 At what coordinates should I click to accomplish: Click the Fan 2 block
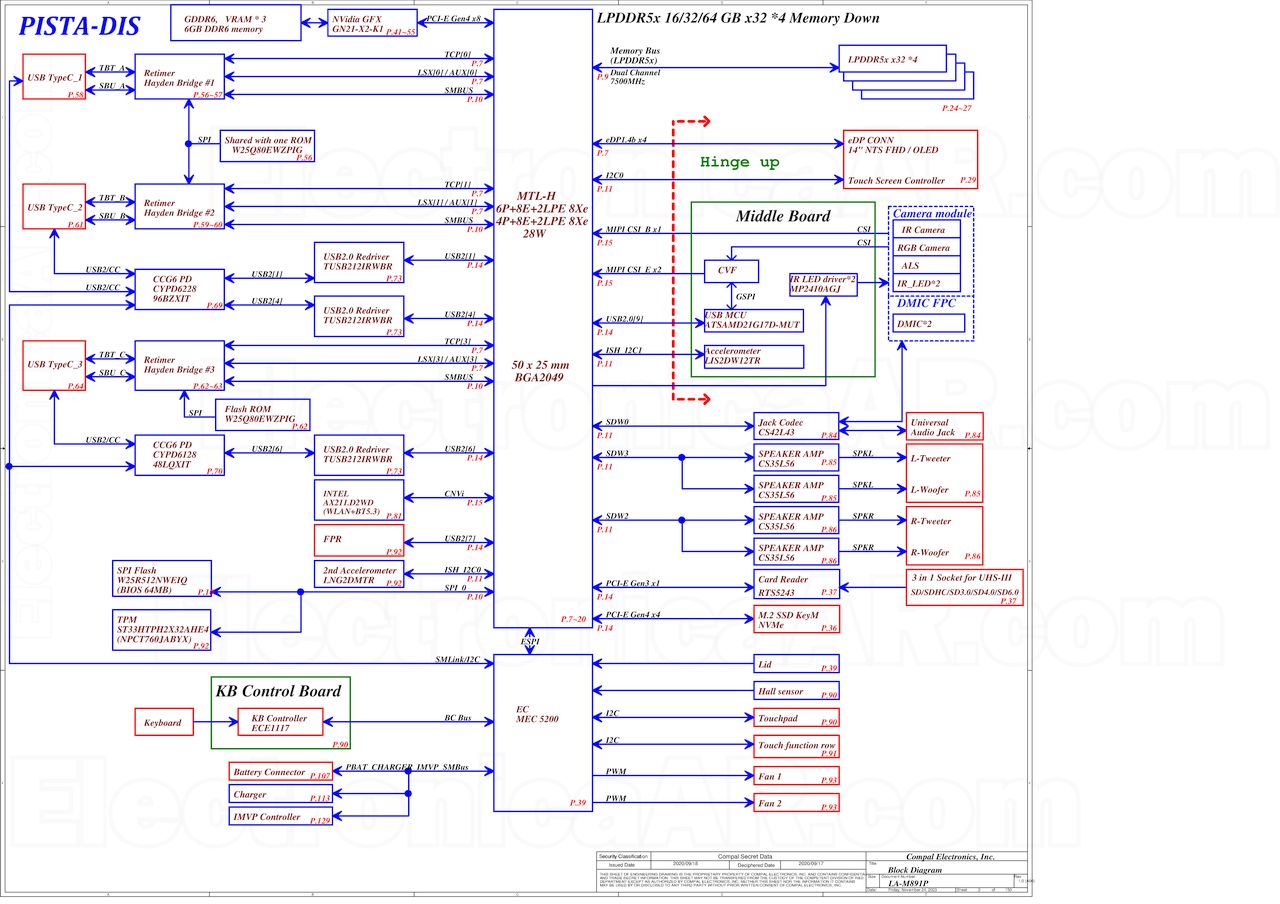click(796, 803)
